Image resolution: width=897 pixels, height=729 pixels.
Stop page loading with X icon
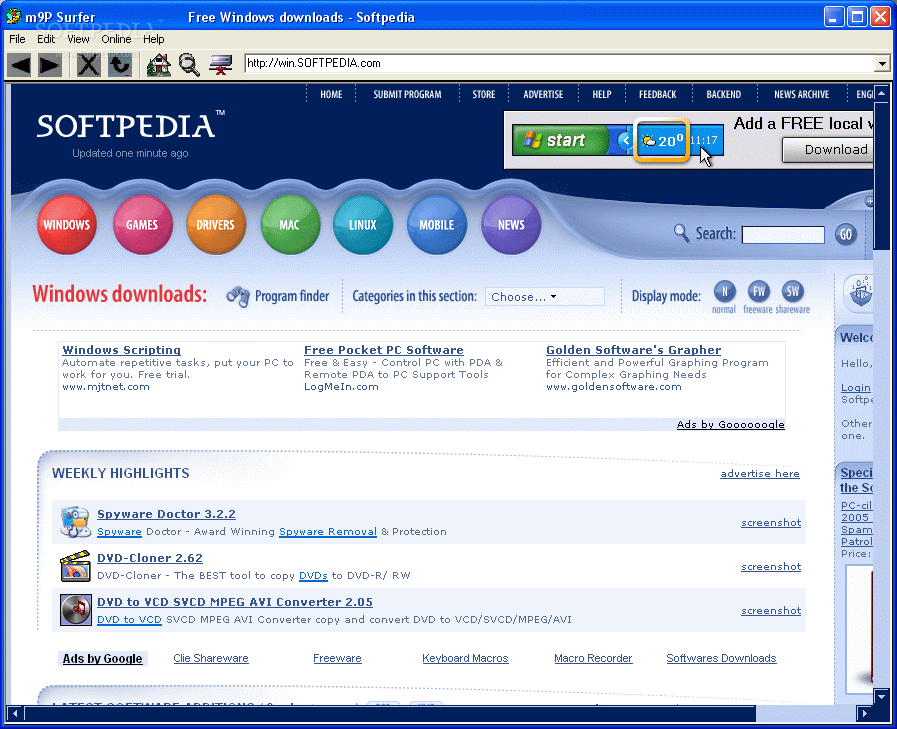[x=89, y=65]
